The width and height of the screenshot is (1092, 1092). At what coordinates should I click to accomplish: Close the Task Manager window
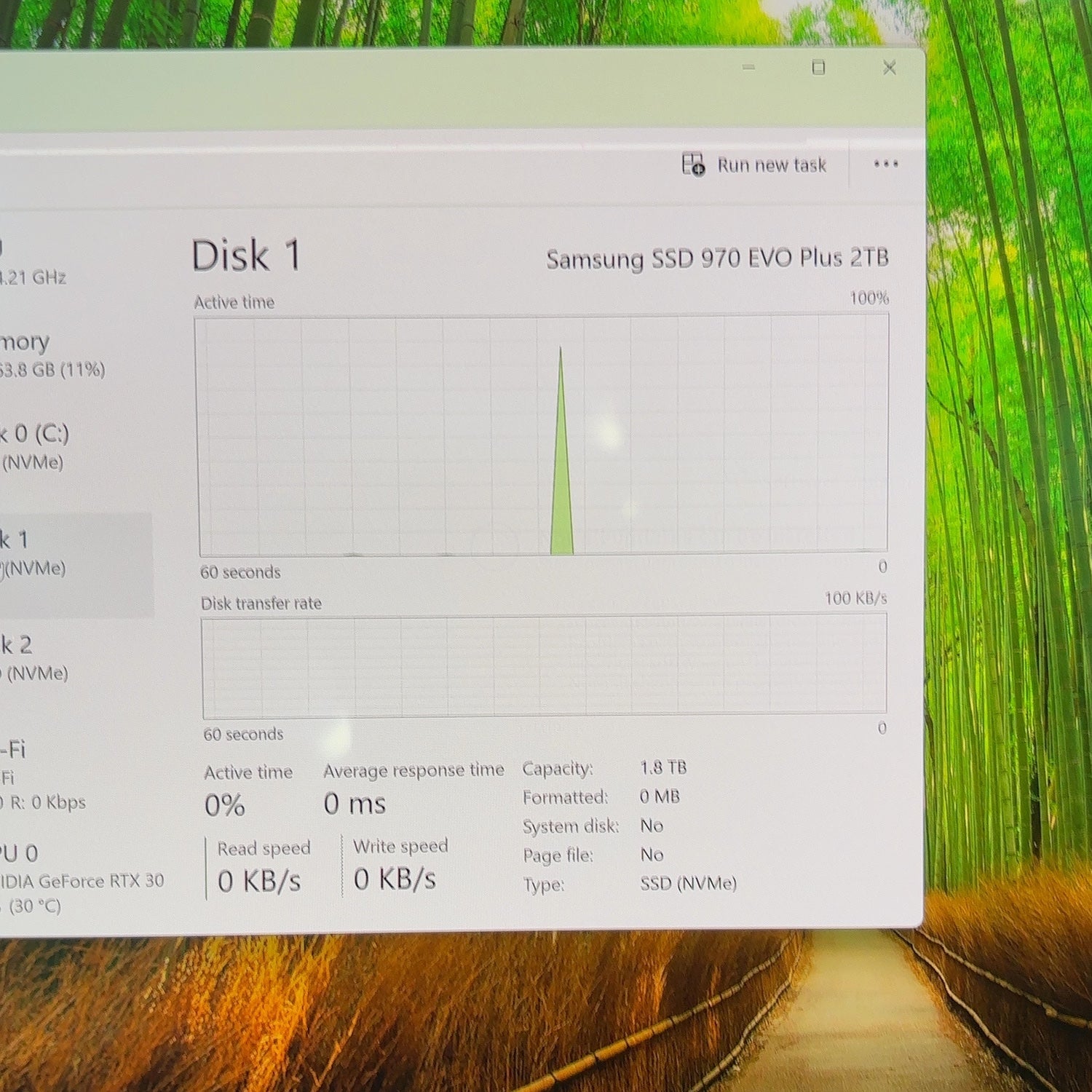click(x=889, y=68)
